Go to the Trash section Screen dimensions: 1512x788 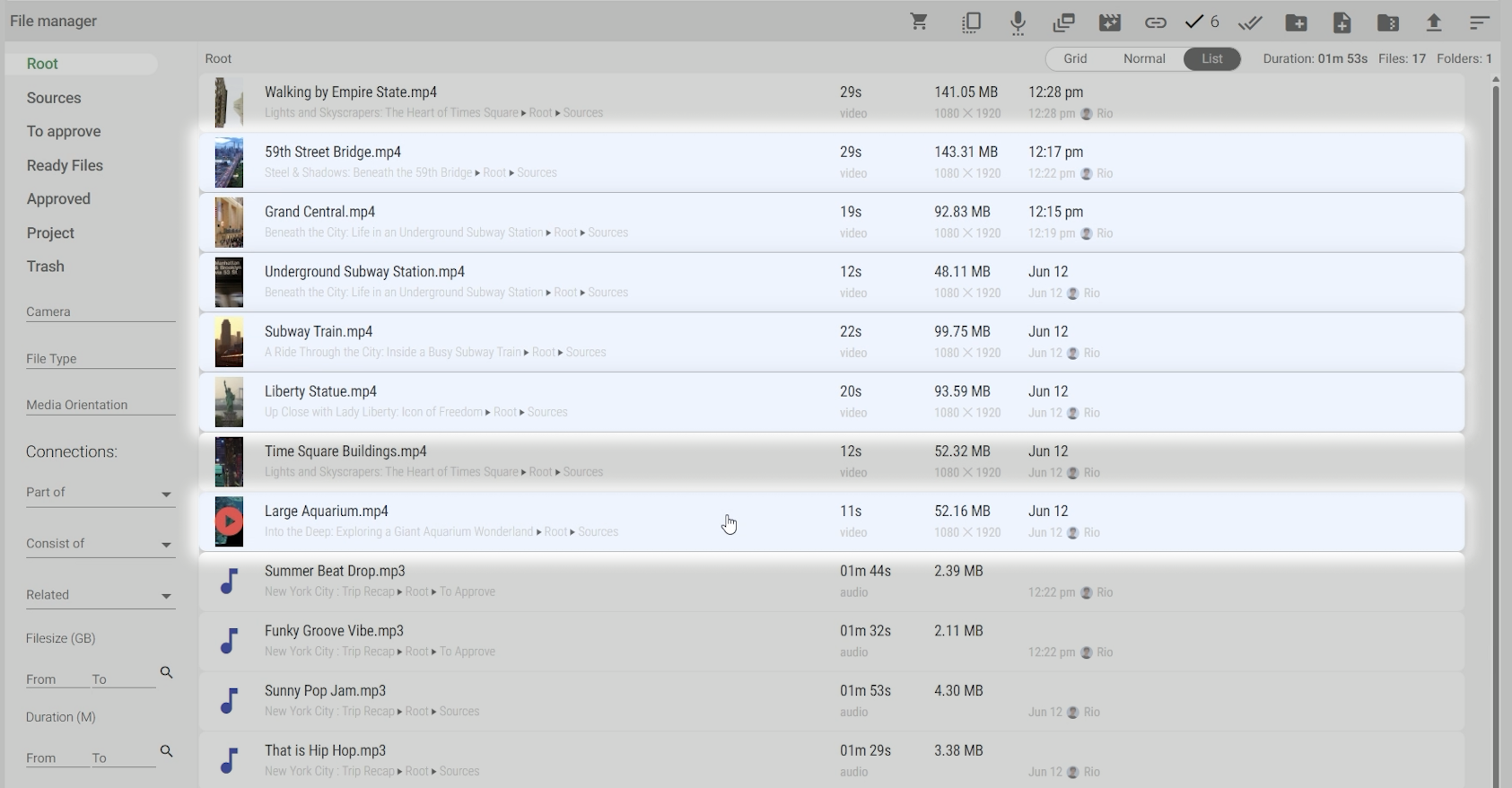(x=45, y=267)
